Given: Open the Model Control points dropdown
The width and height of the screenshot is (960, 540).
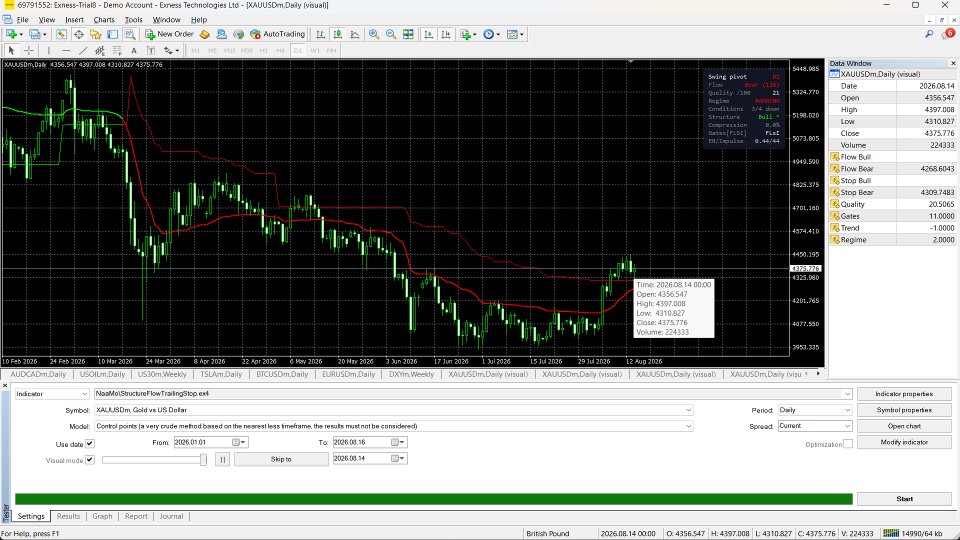Looking at the screenshot, I should tap(394, 426).
